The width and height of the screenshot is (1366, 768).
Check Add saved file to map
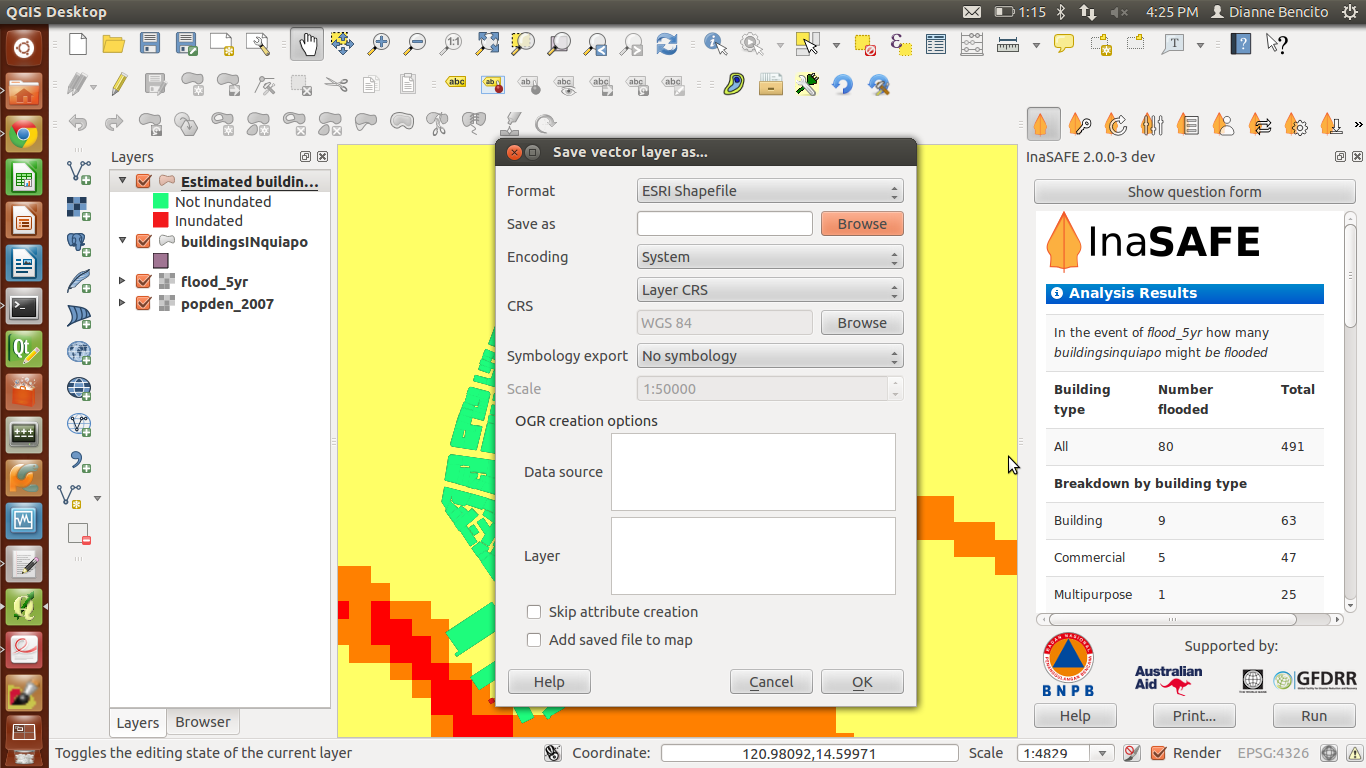coord(534,640)
